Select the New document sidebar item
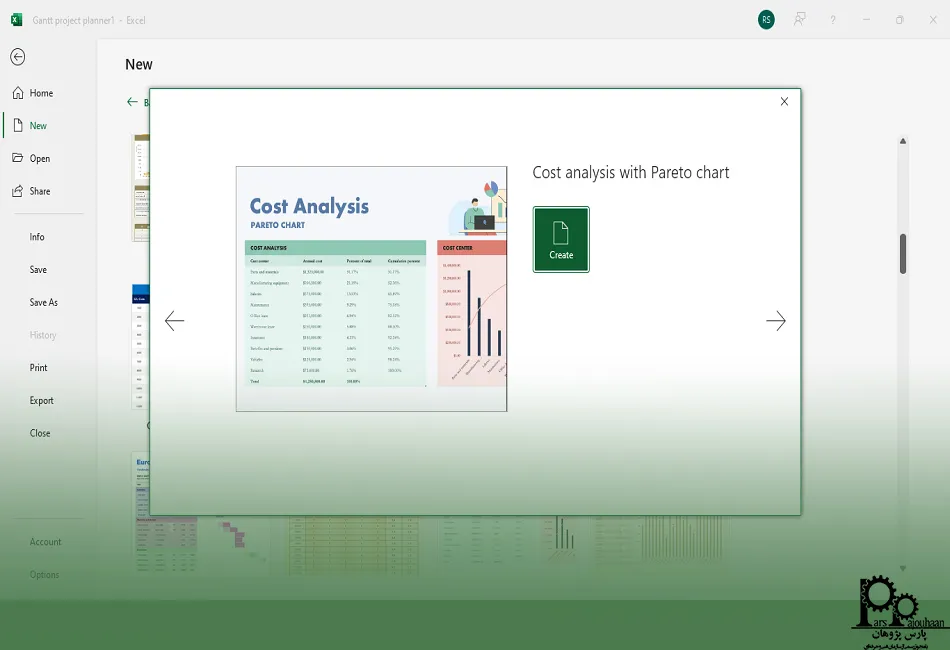 point(37,126)
